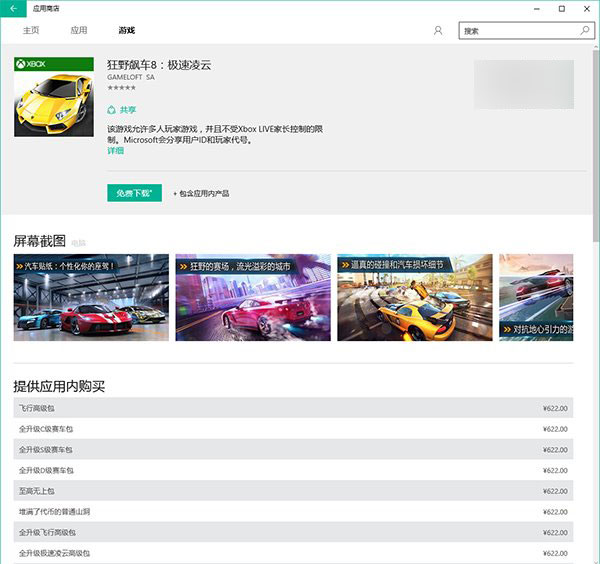Click the back arrow in the title bar
This screenshot has width=600, height=564.
pyautogui.click(x=12, y=9)
